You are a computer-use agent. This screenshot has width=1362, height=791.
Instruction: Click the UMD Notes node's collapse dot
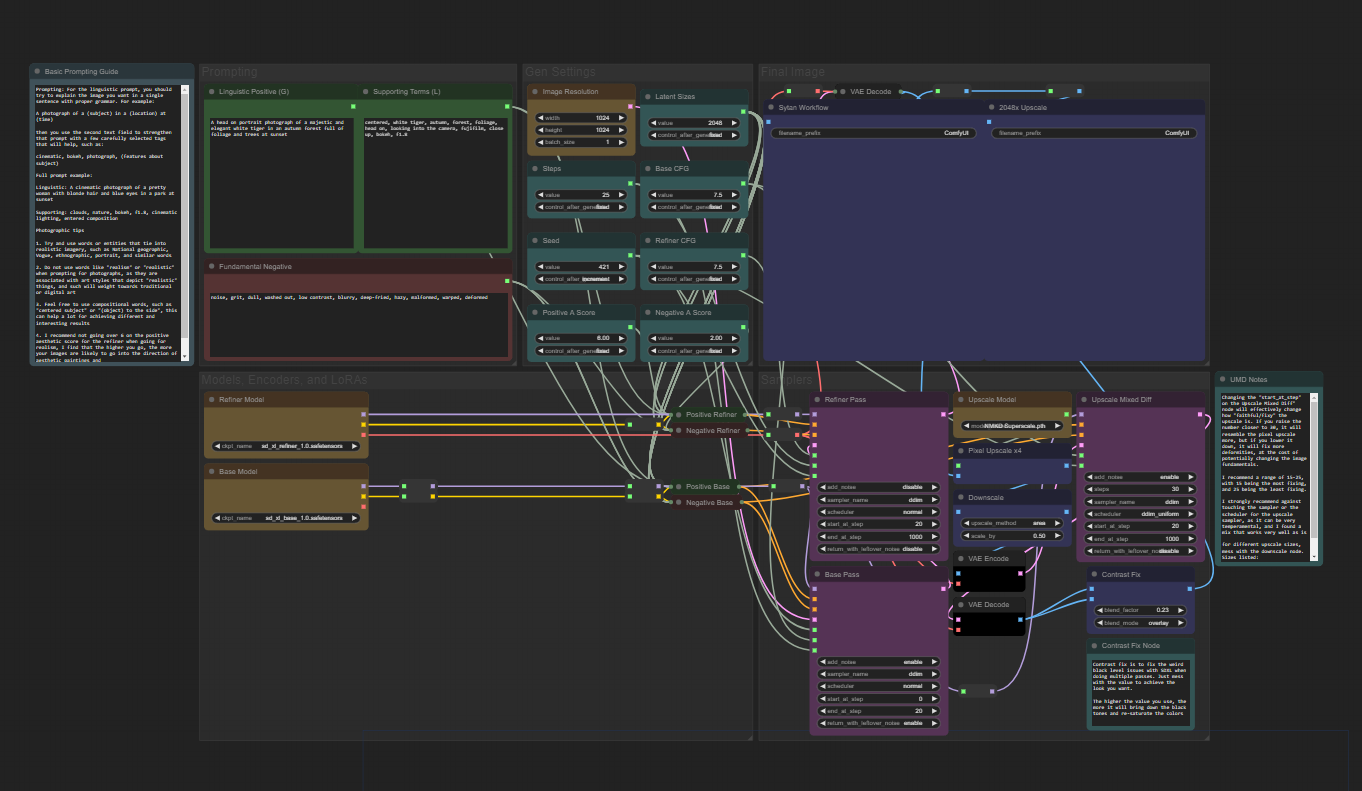click(x=1225, y=380)
